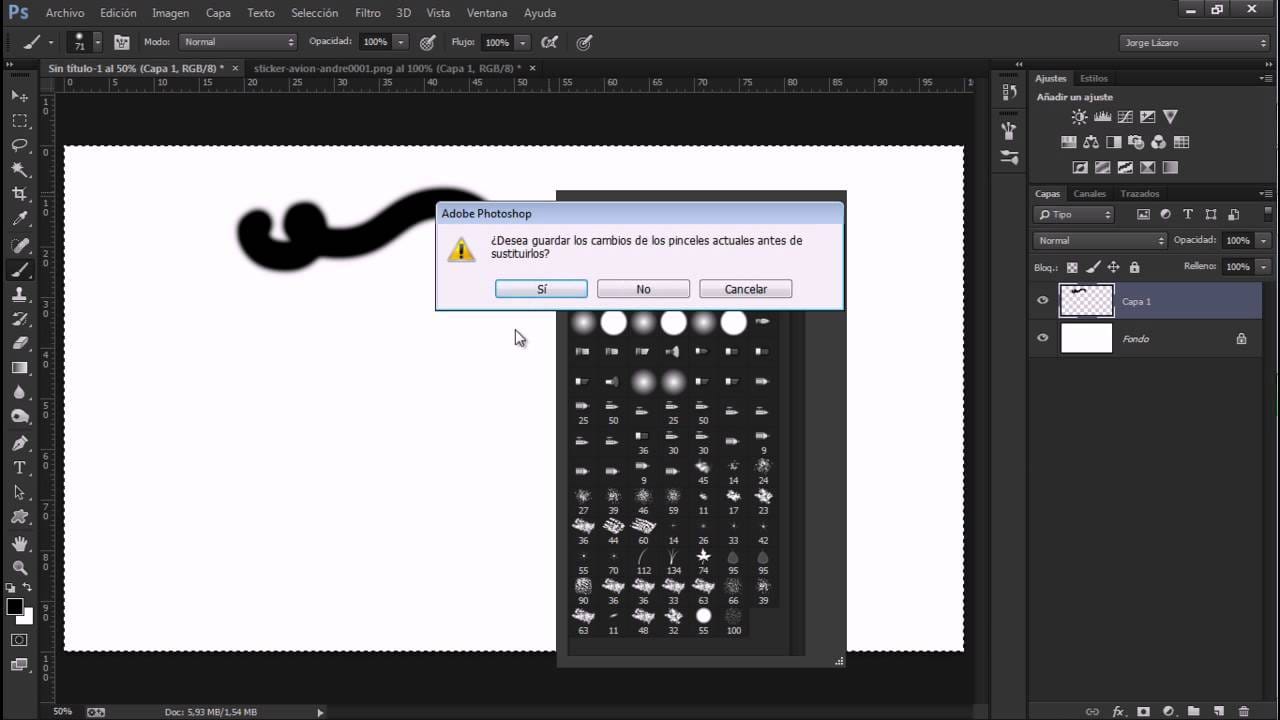1280x720 pixels.
Task: Select the Horizontal Type tool
Action: [x=19, y=468]
